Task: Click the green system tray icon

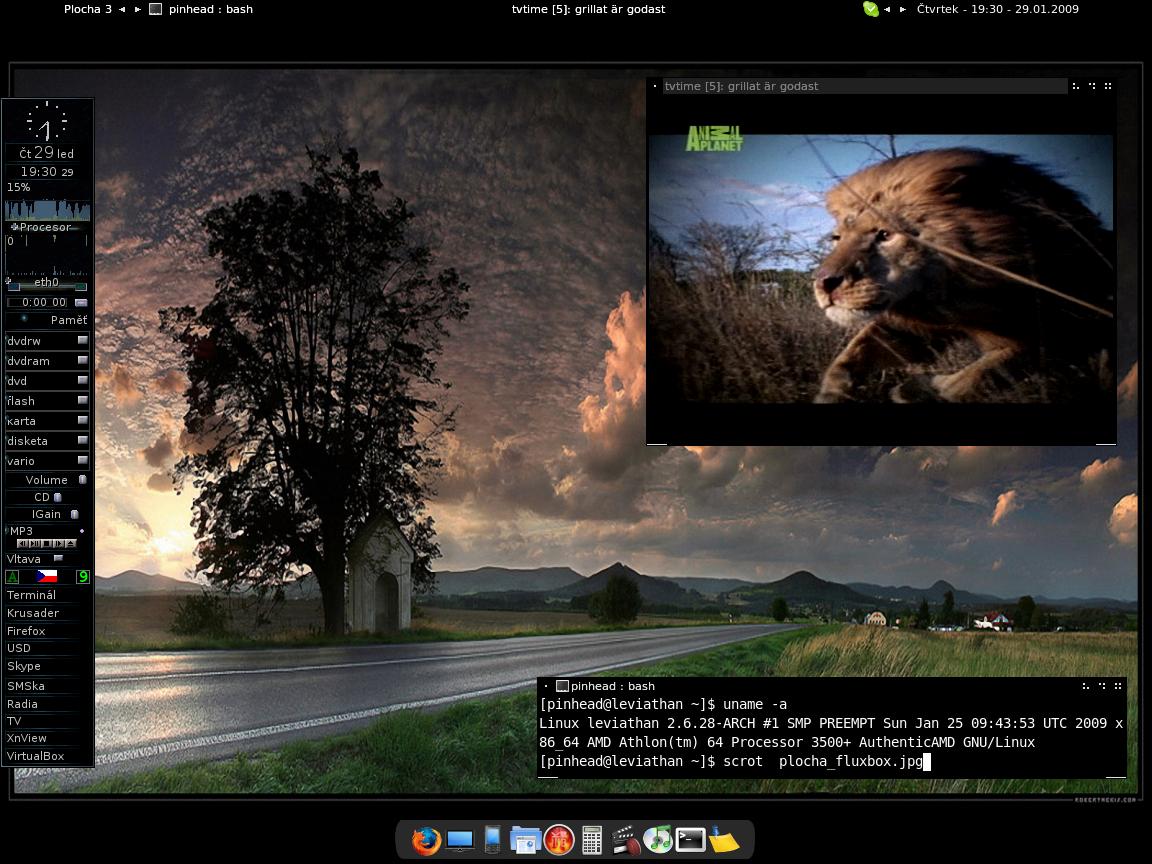Action: click(871, 10)
